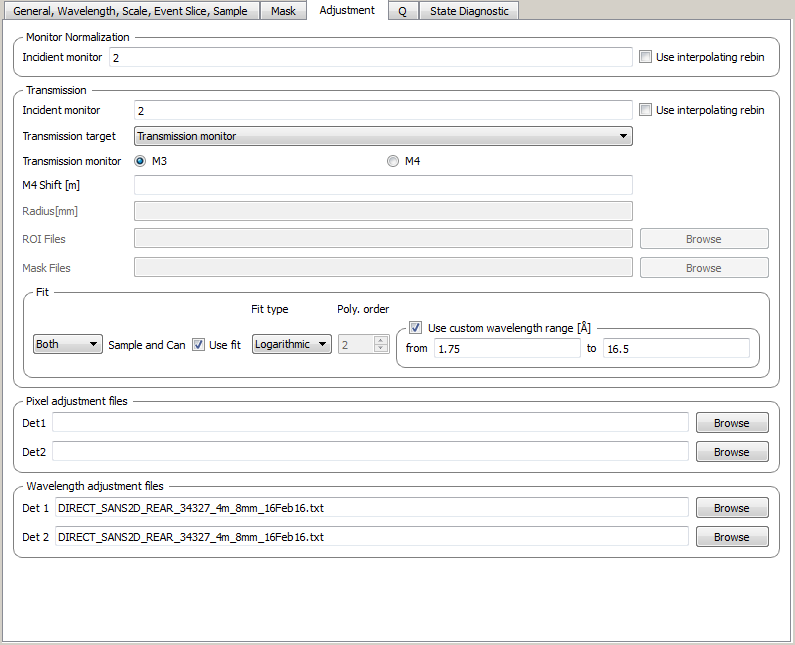Disable Use custom wavelength range checkbox

(416, 328)
